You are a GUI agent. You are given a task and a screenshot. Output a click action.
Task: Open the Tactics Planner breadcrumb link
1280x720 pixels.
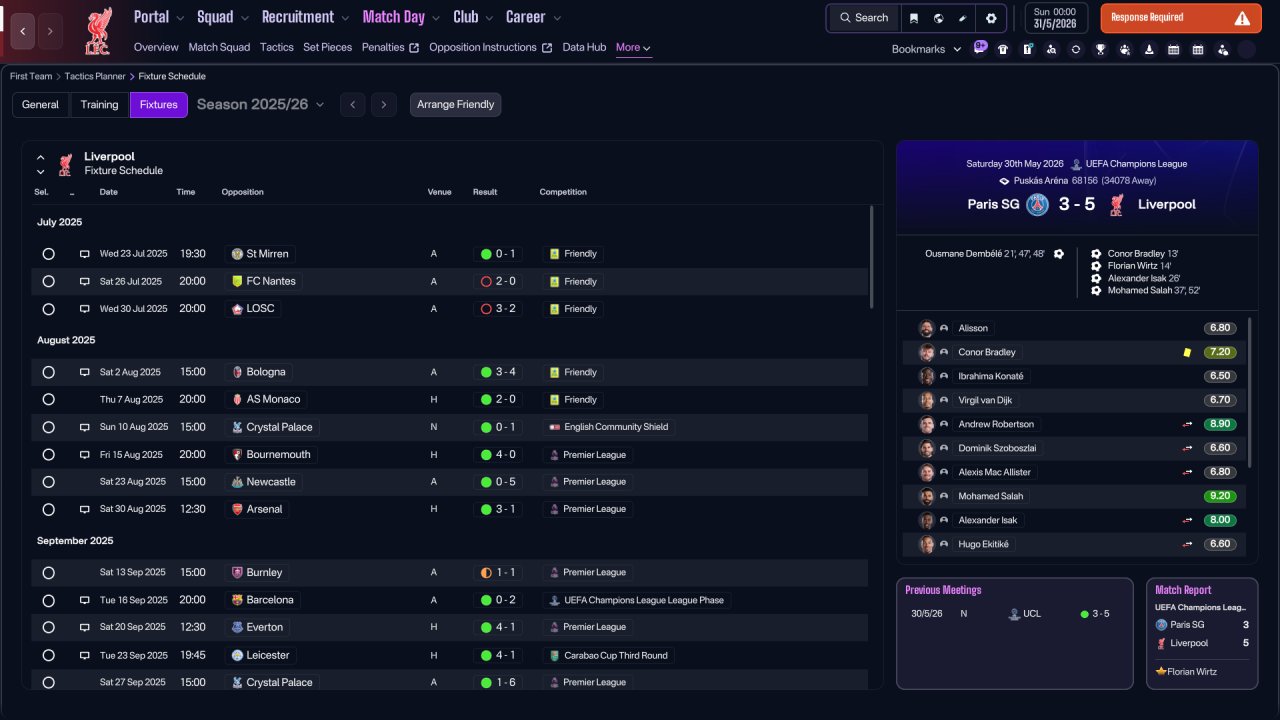tap(95, 76)
